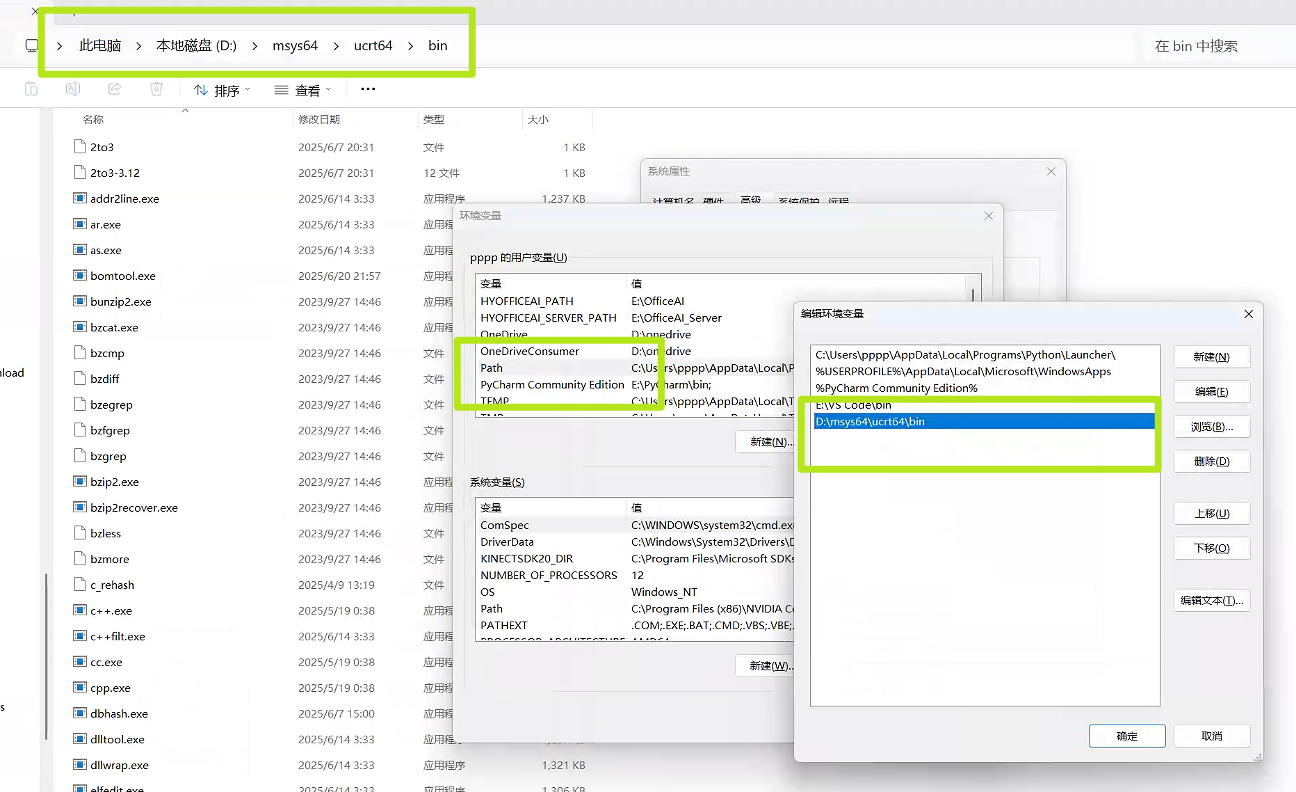Image resolution: width=1296 pixels, height=792 pixels.
Task: Select the addr2line.exe file icon
Action: click(80, 198)
